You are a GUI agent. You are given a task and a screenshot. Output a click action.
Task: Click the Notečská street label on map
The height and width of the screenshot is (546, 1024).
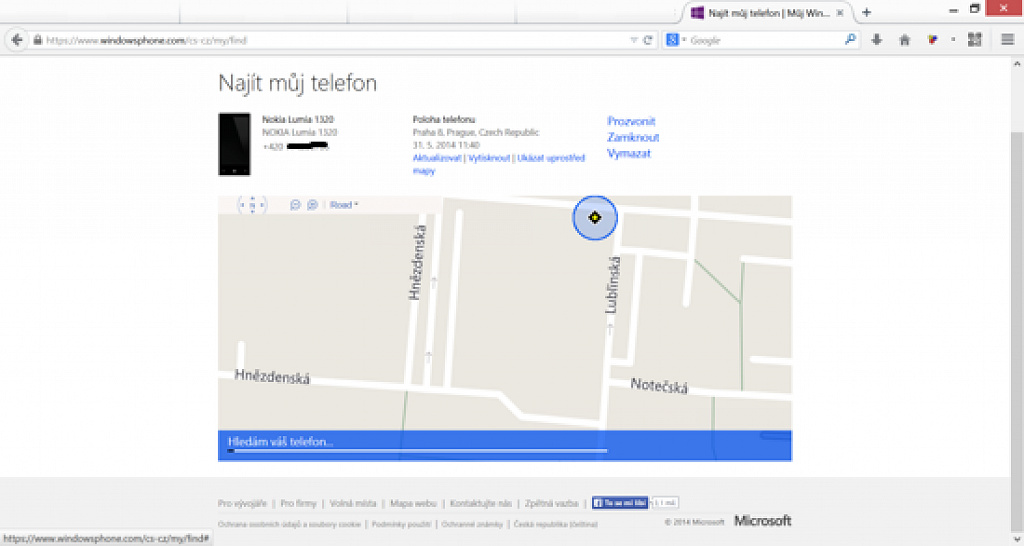click(x=659, y=385)
